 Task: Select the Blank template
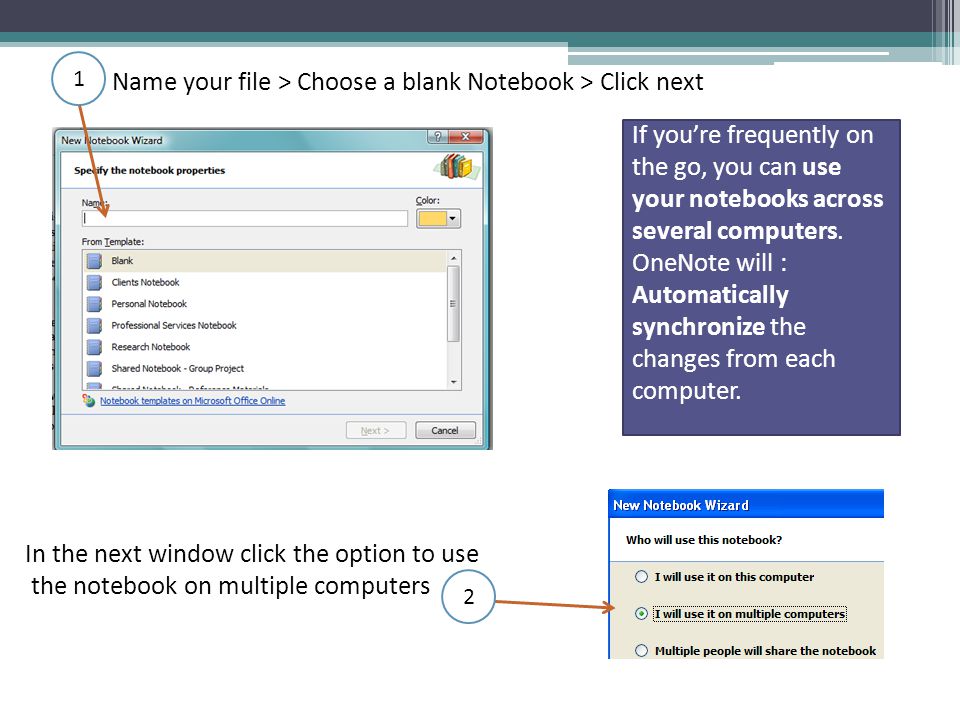[266, 261]
